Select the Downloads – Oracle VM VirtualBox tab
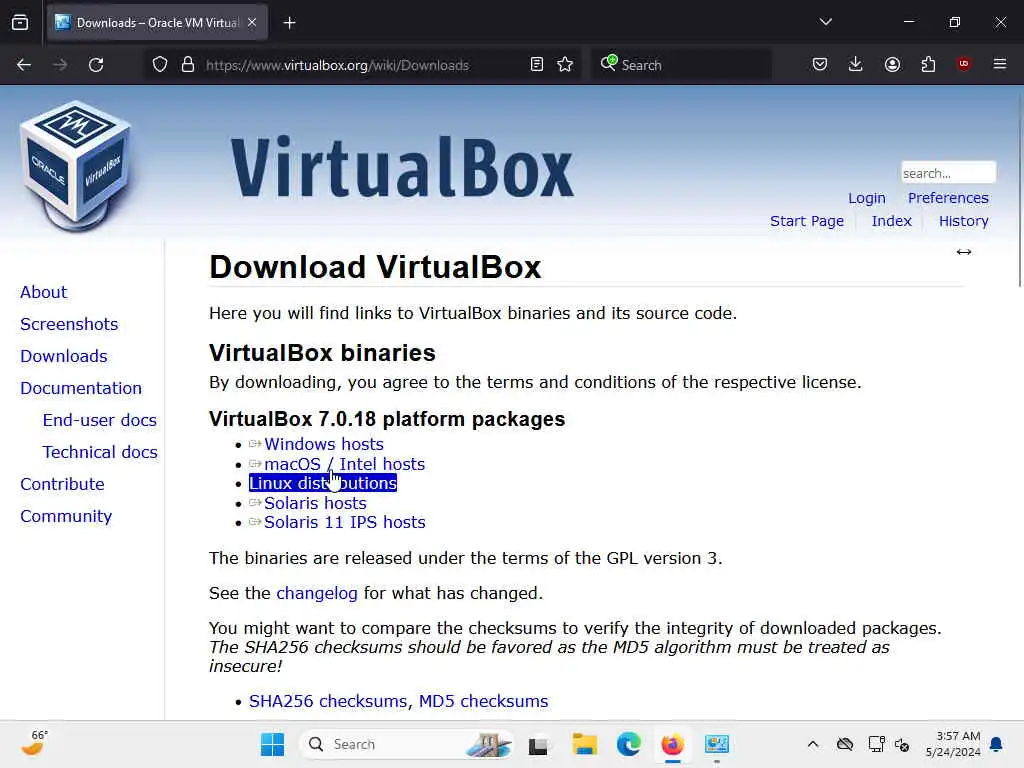Viewport: 1024px width, 768px height. tap(157, 23)
